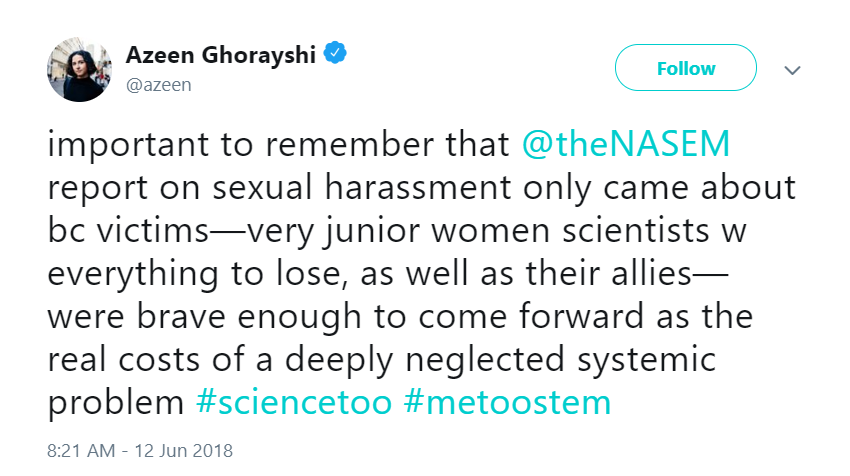The width and height of the screenshot is (850, 476).
Task: Open the #metoostem hashtag
Action: [507, 403]
